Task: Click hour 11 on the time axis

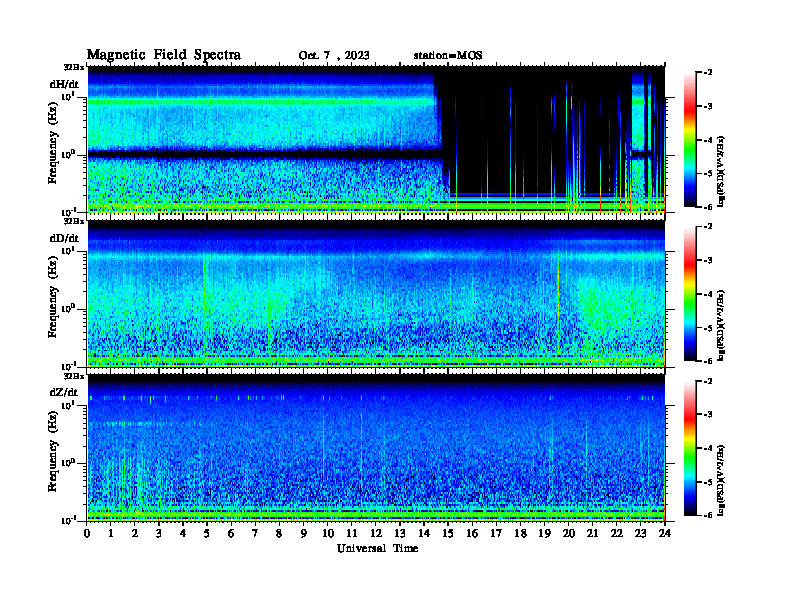Action: (x=352, y=533)
